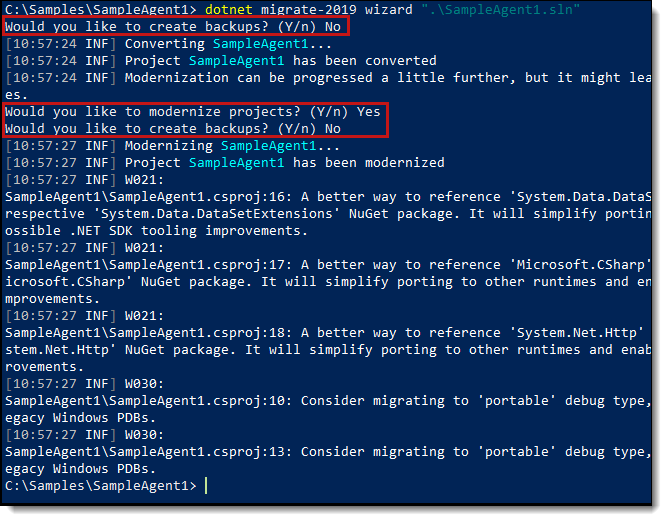Click the blinking cursor at final prompt
The image size is (667, 521).
pyautogui.click(x=206, y=486)
